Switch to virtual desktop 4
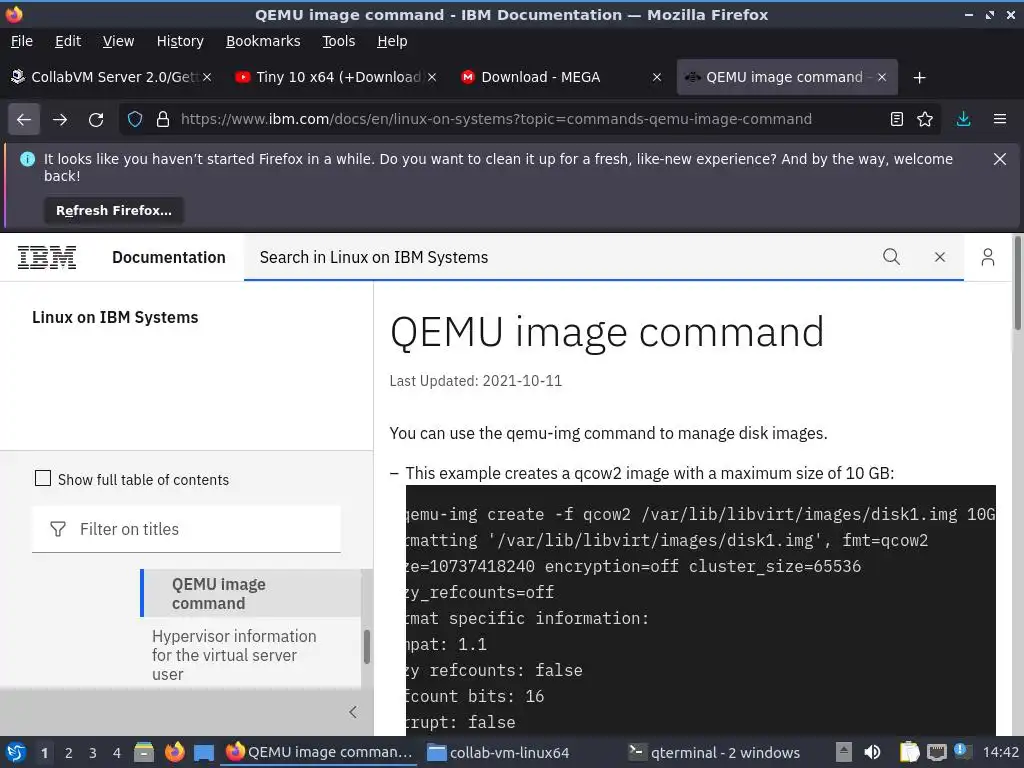1024x768 pixels. point(117,752)
